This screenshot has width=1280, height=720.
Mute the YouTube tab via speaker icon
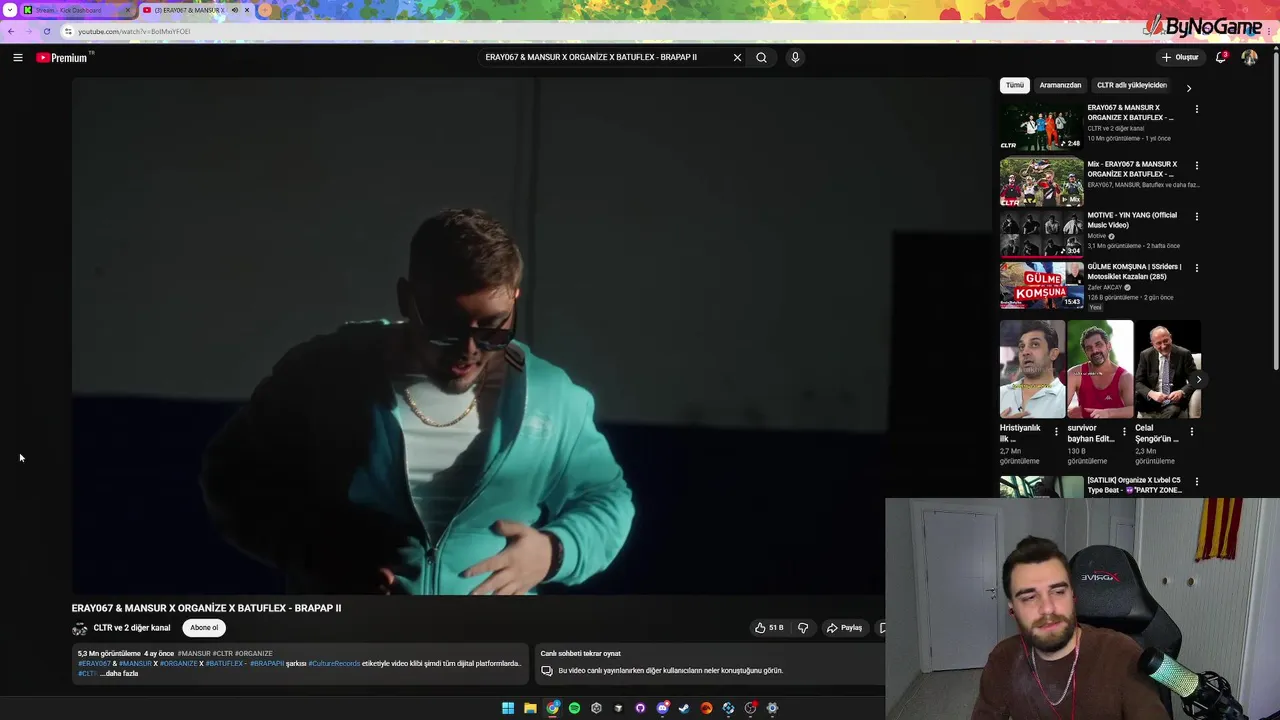click(x=235, y=10)
